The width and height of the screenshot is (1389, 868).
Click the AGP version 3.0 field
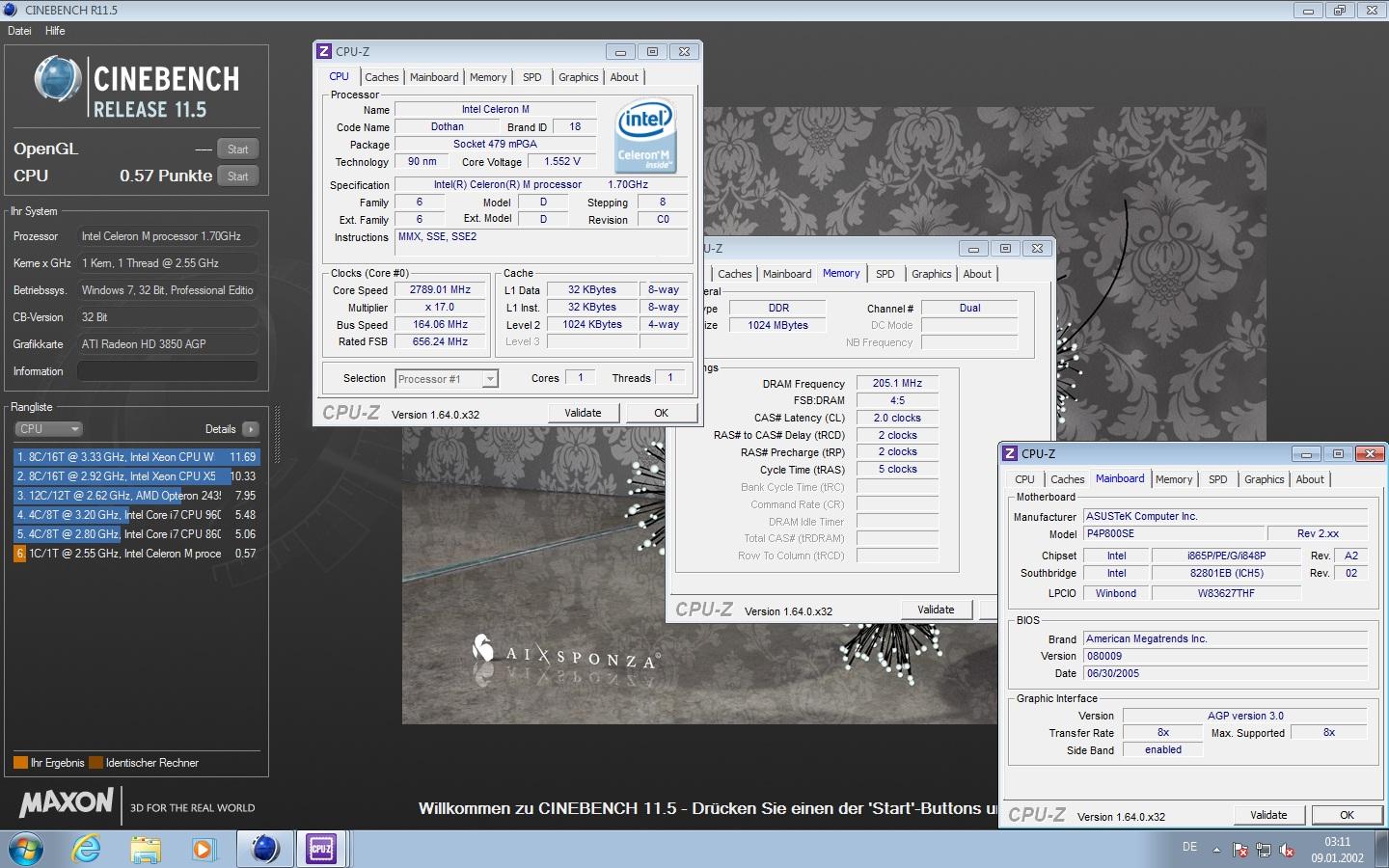1245,716
